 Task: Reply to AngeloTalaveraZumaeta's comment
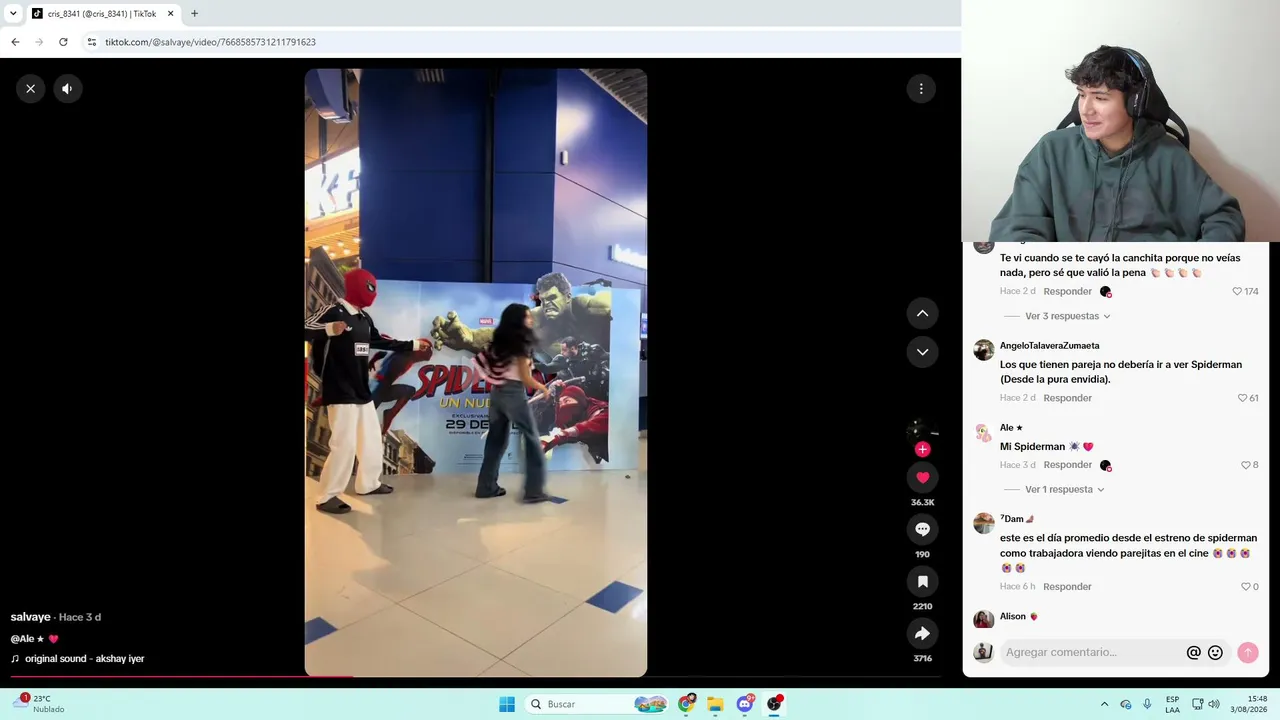[x=1067, y=398]
